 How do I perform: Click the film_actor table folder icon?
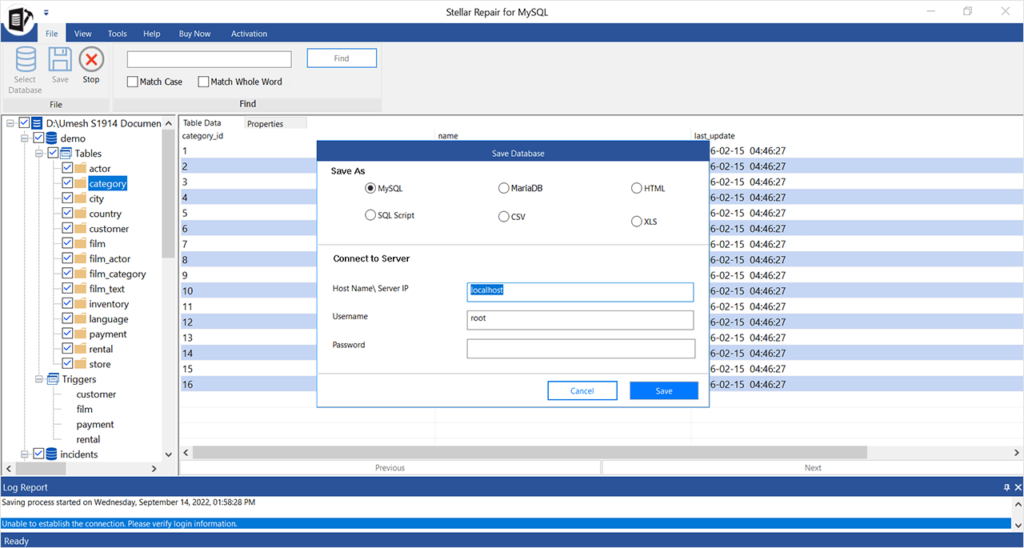point(80,259)
